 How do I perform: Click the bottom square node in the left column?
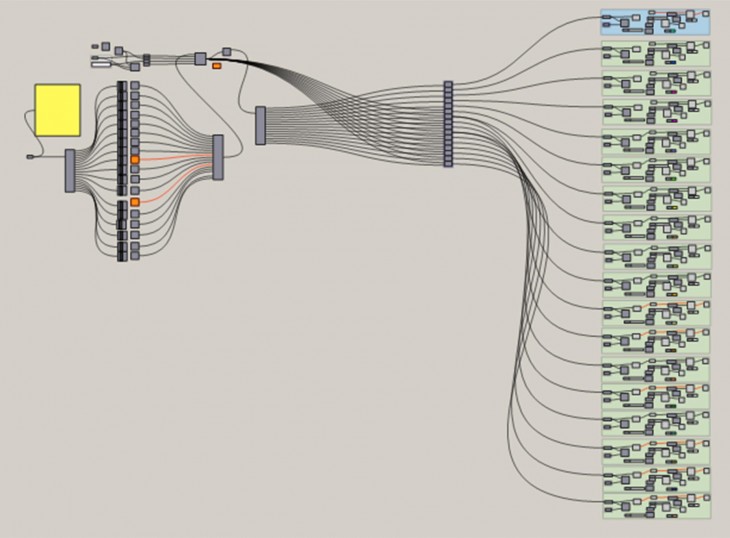click(135, 255)
